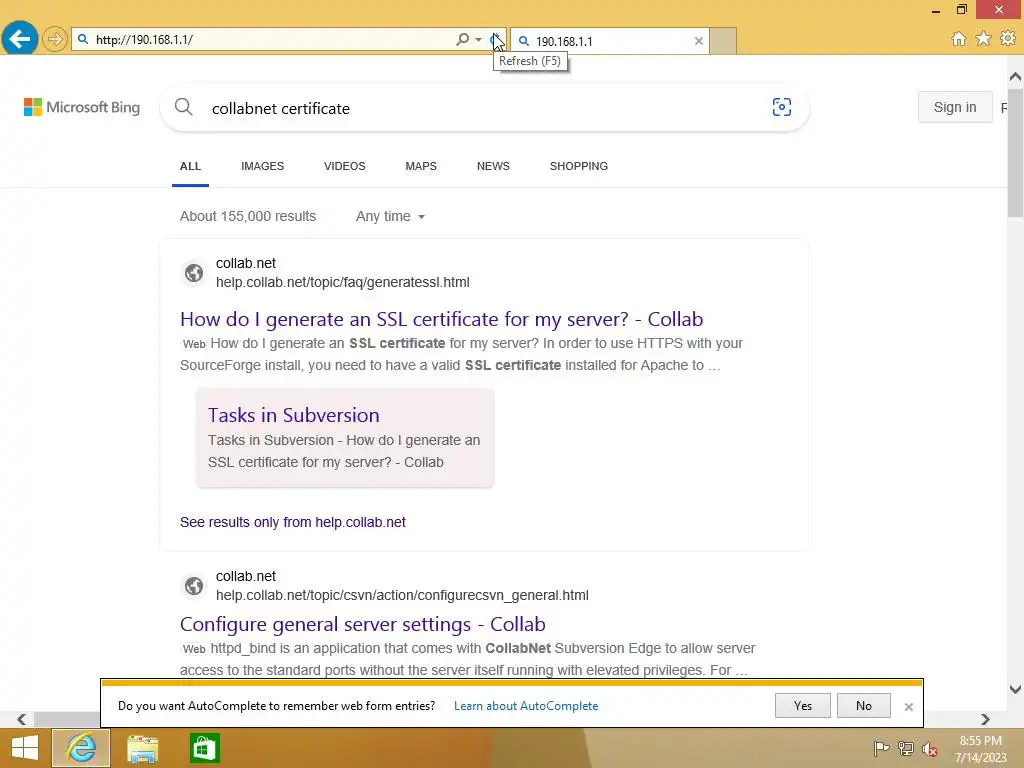The width and height of the screenshot is (1024, 768).
Task: Switch to the NEWS tab
Action: pyautogui.click(x=493, y=167)
